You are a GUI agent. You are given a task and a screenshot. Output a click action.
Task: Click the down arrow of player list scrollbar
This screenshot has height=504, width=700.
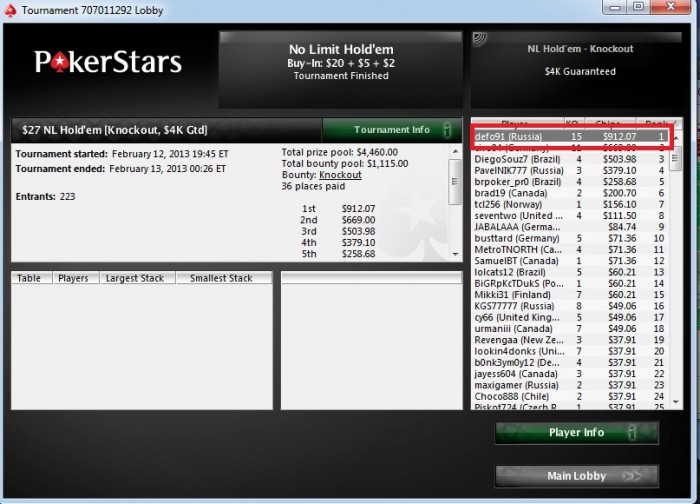click(675, 402)
